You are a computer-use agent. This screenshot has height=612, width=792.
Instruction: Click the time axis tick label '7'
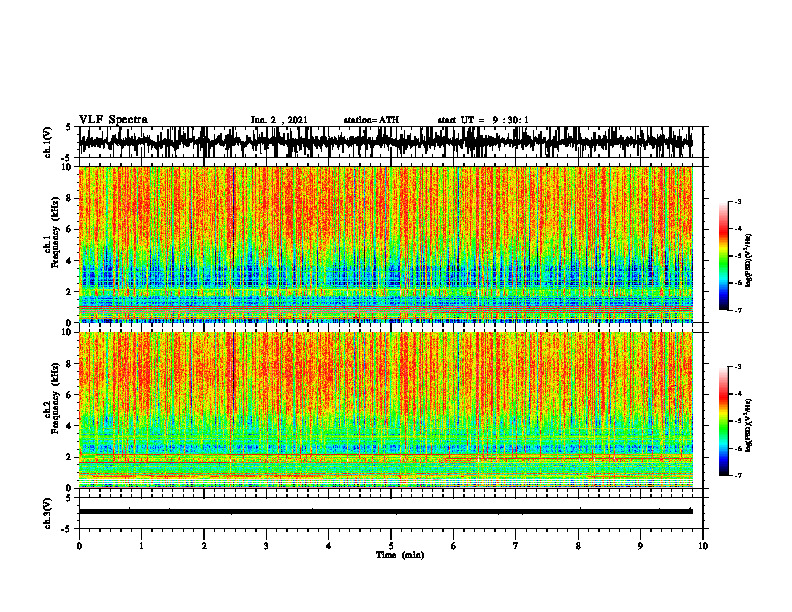point(516,546)
